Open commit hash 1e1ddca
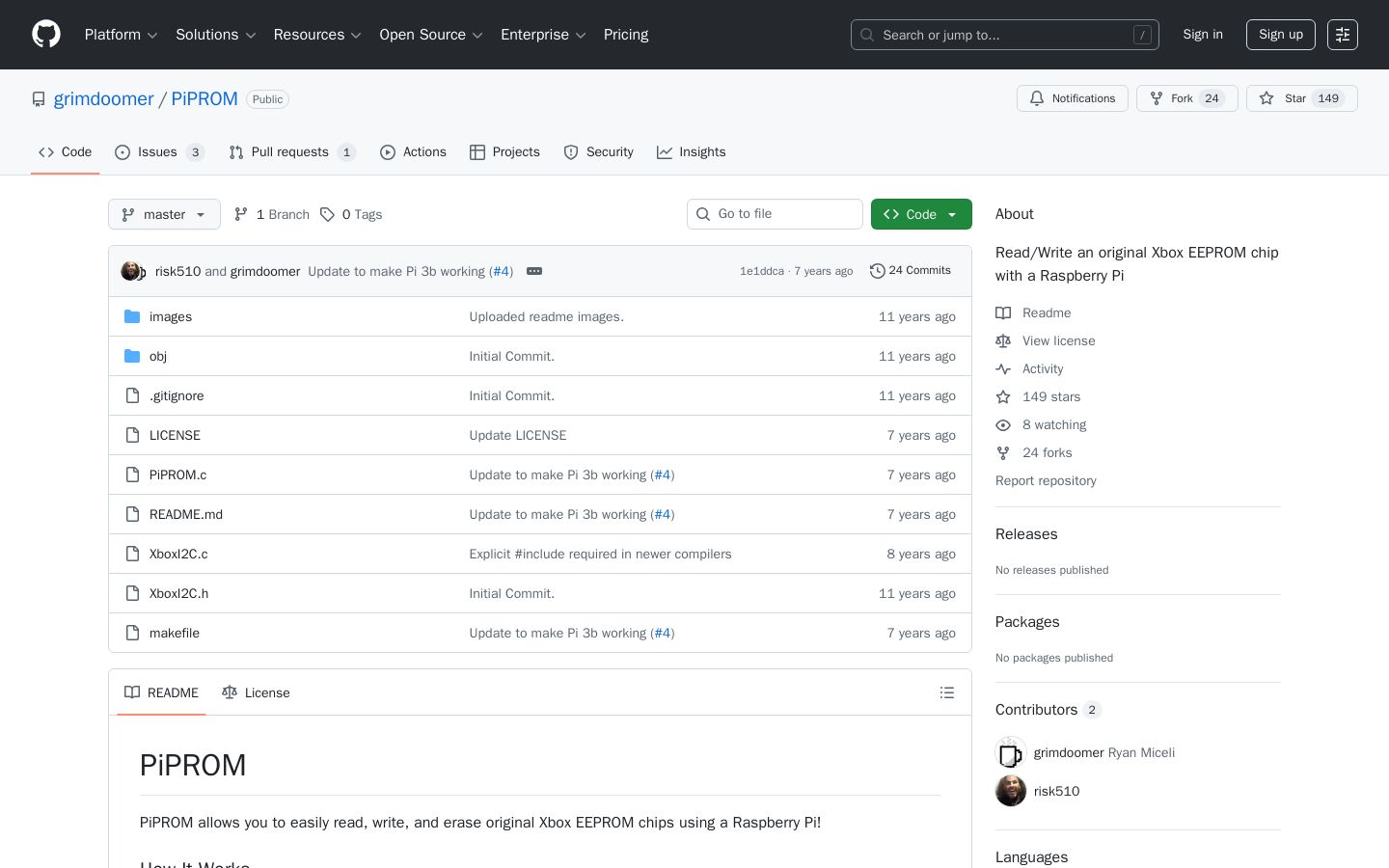1389x868 pixels. pos(762,271)
